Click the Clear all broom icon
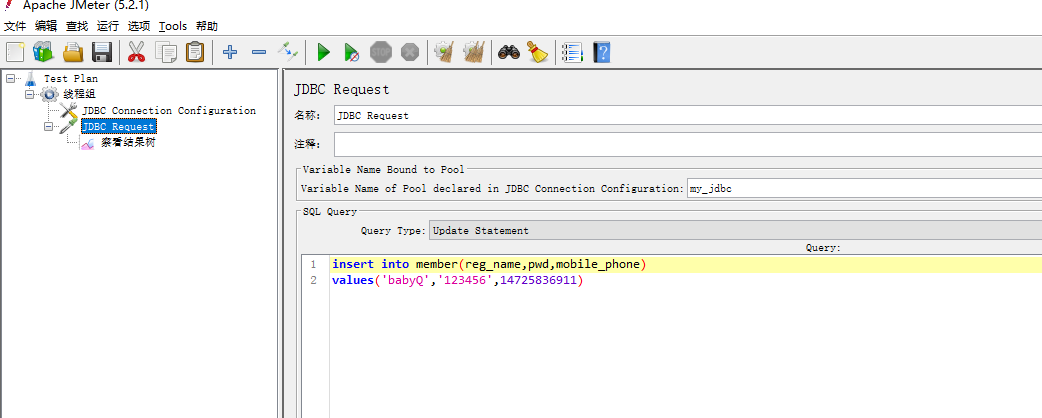The height and width of the screenshot is (418, 1042). pos(474,52)
